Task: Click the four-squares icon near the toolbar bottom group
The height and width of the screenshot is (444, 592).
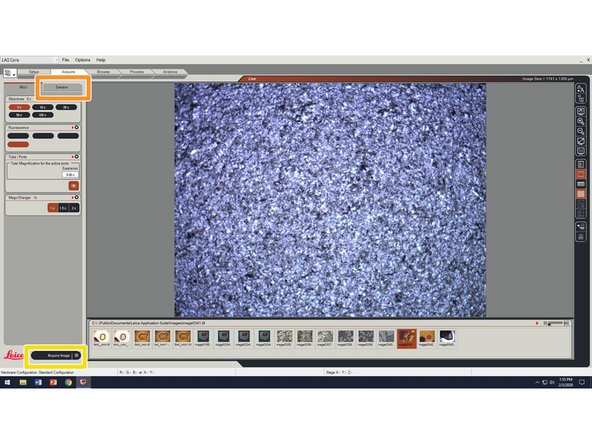Action: point(581,214)
